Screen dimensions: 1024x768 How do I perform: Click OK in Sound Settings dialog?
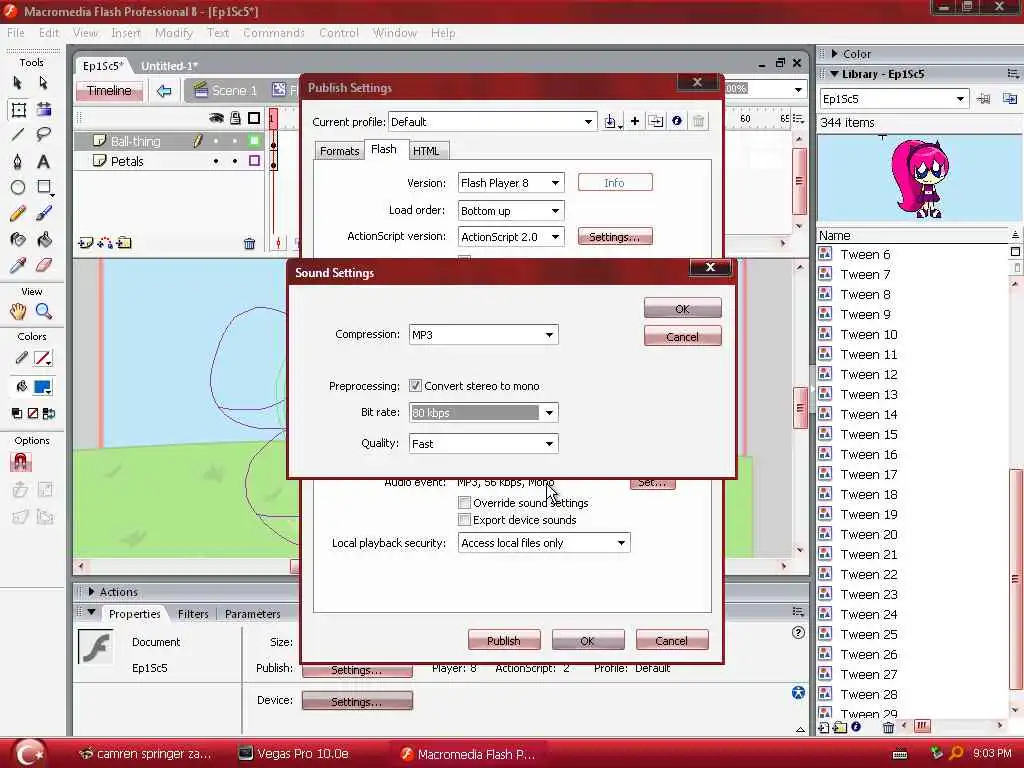[x=682, y=309]
